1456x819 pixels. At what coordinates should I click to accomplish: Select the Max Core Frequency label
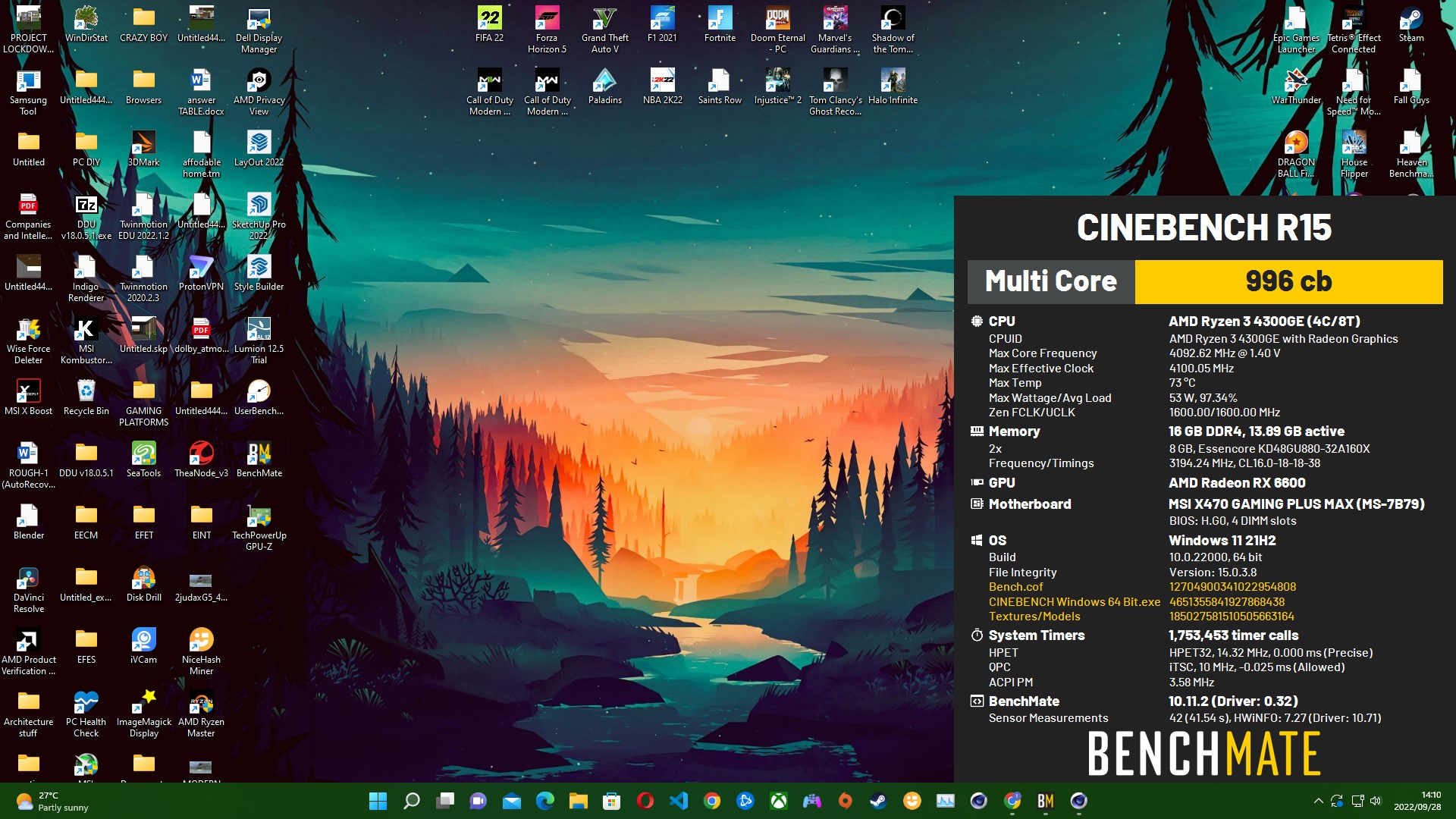click(x=1042, y=353)
